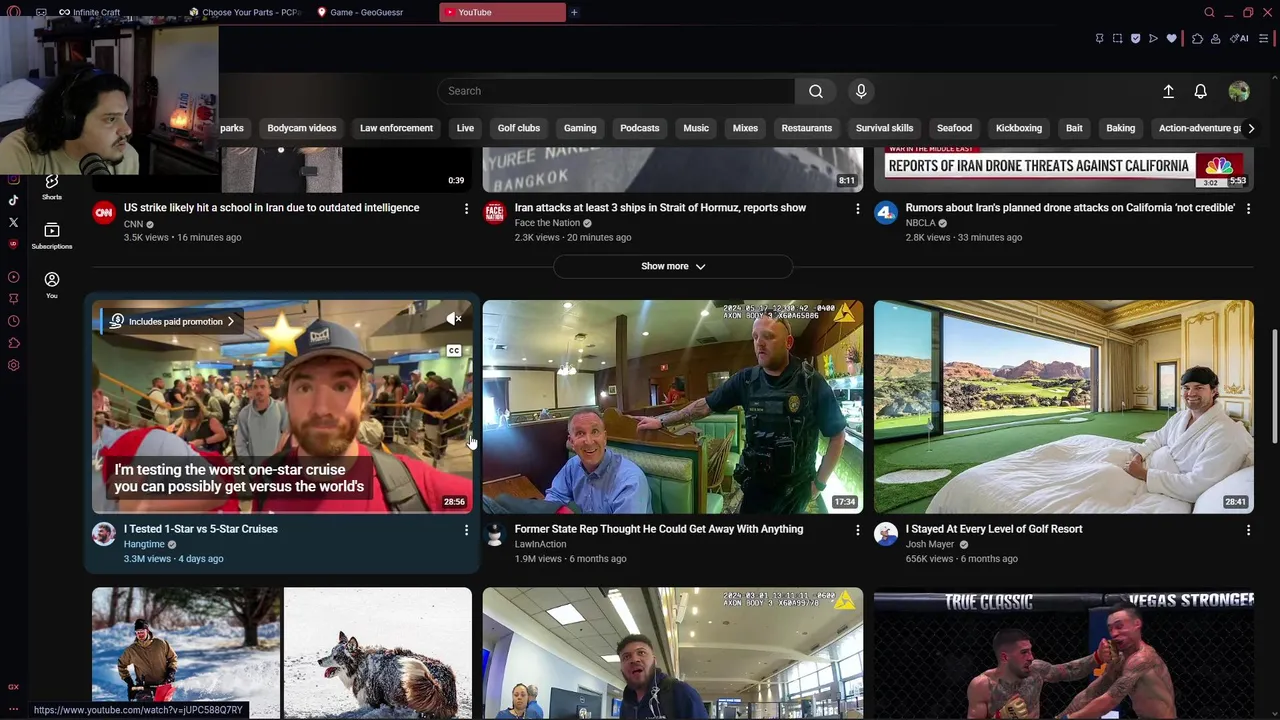Viewport: 1280px width, 720px height.
Task: Expand news shelf with Show more
Action: click(673, 266)
